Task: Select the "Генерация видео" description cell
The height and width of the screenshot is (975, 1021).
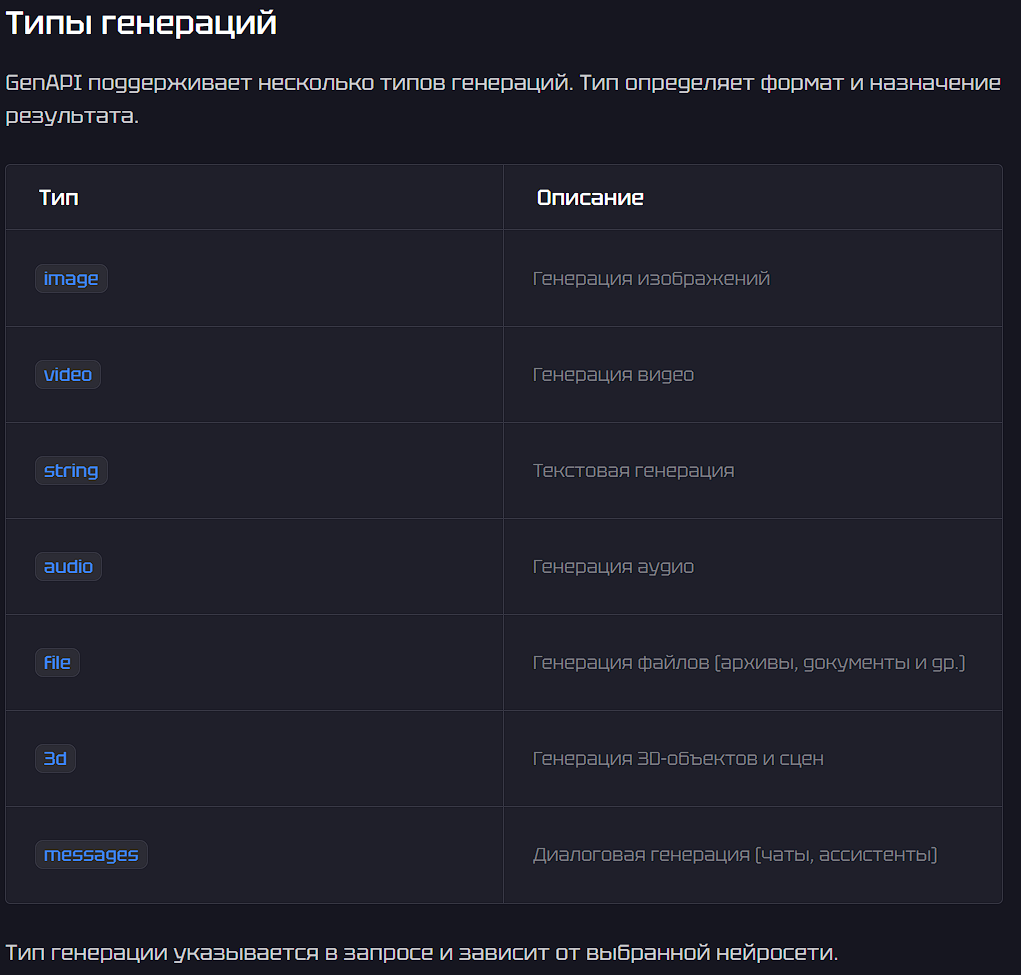Action: pyautogui.click(x=613, y=375)
